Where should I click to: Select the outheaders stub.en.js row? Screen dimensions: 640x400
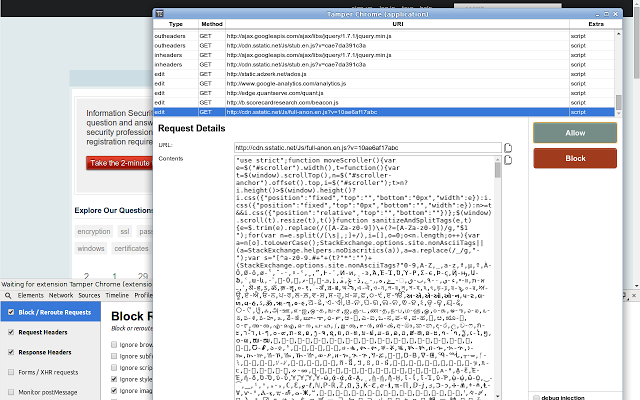pos(384,45)
